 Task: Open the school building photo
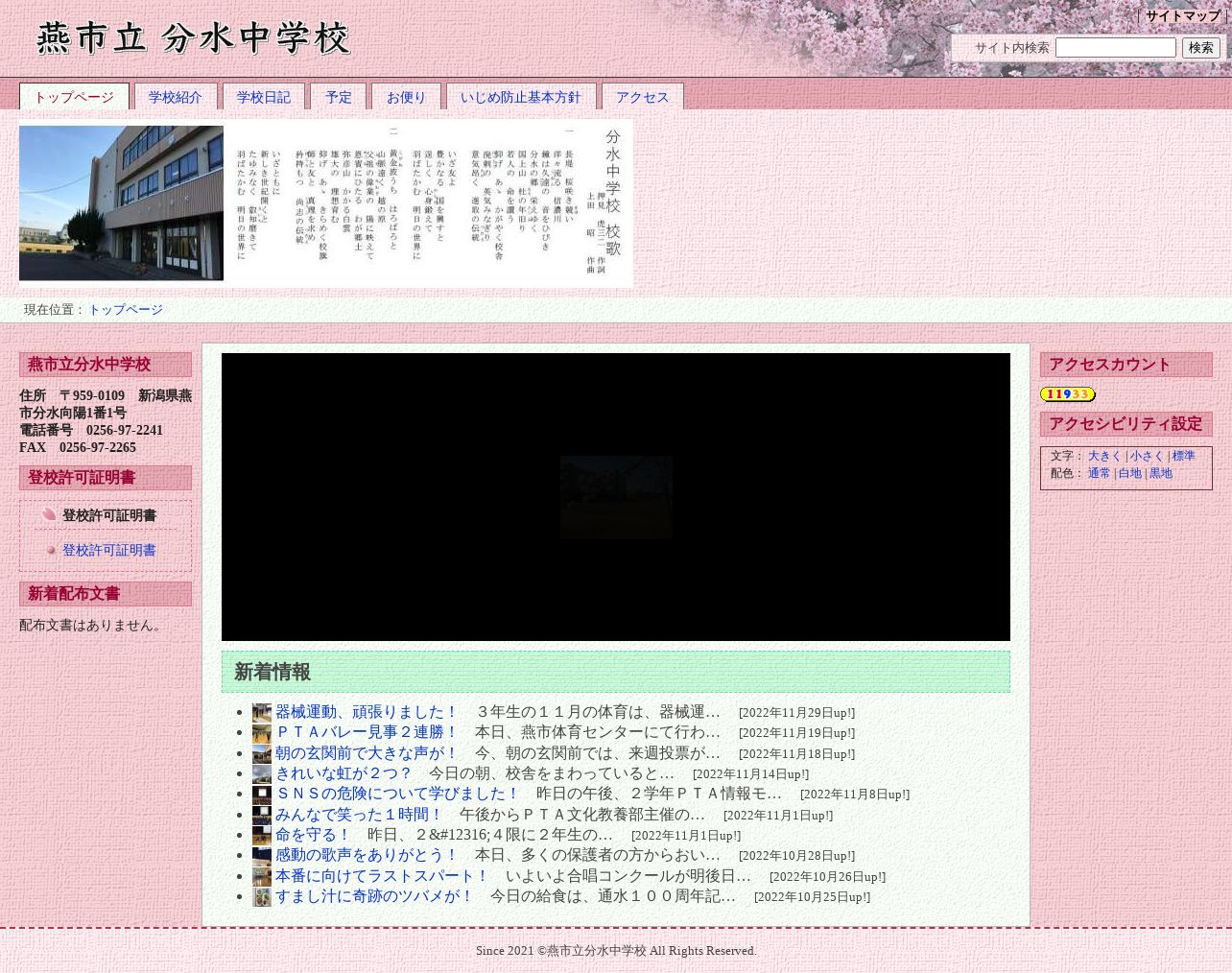121,203
